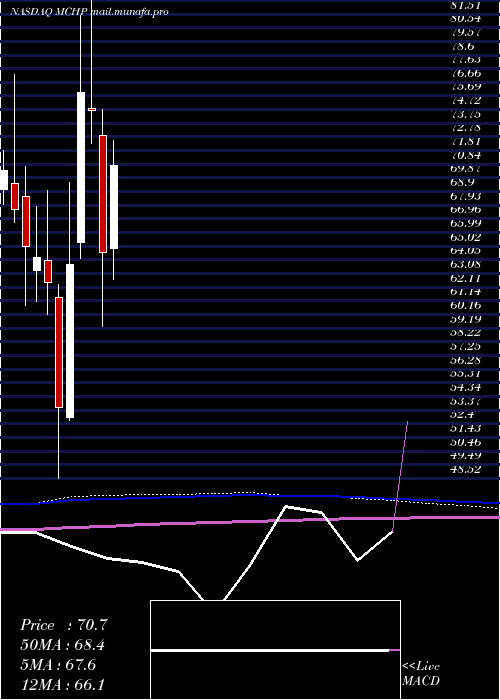Pick the 50.46 price level
The image size is (500, 700).
[x=465, y=442]
